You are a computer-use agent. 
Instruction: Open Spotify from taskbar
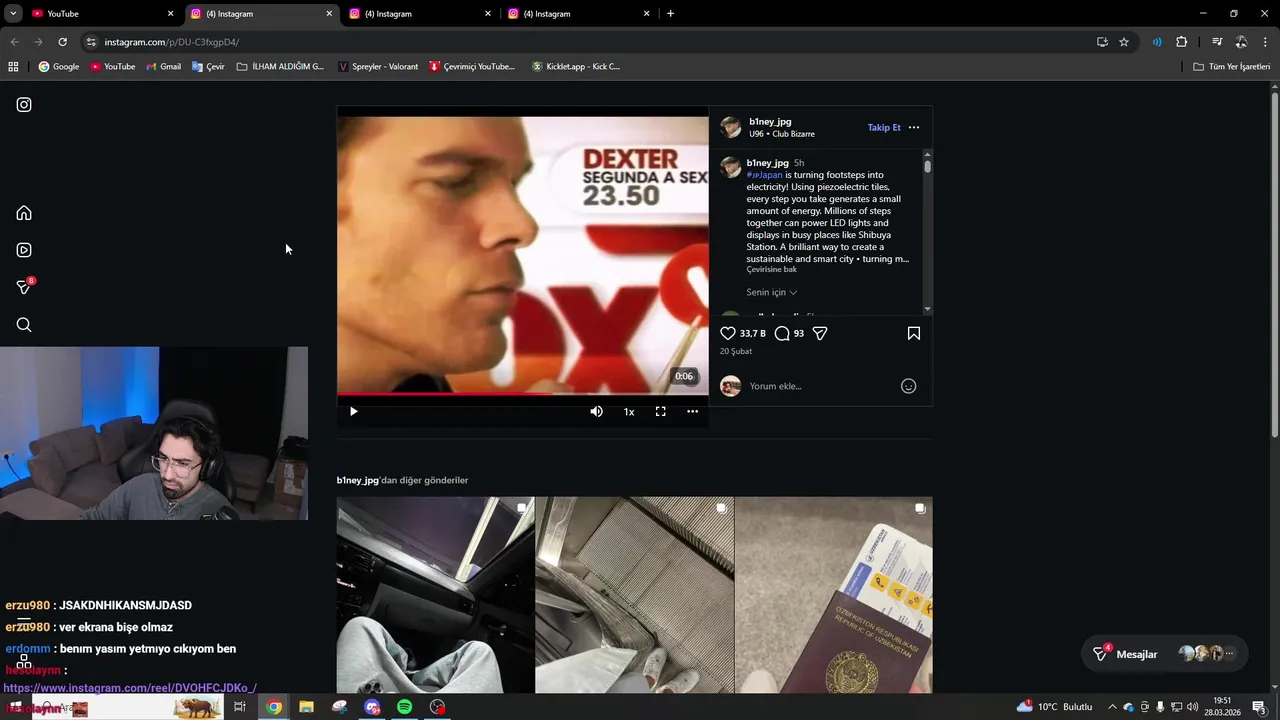pyautogui.click(x=404, y=707)
